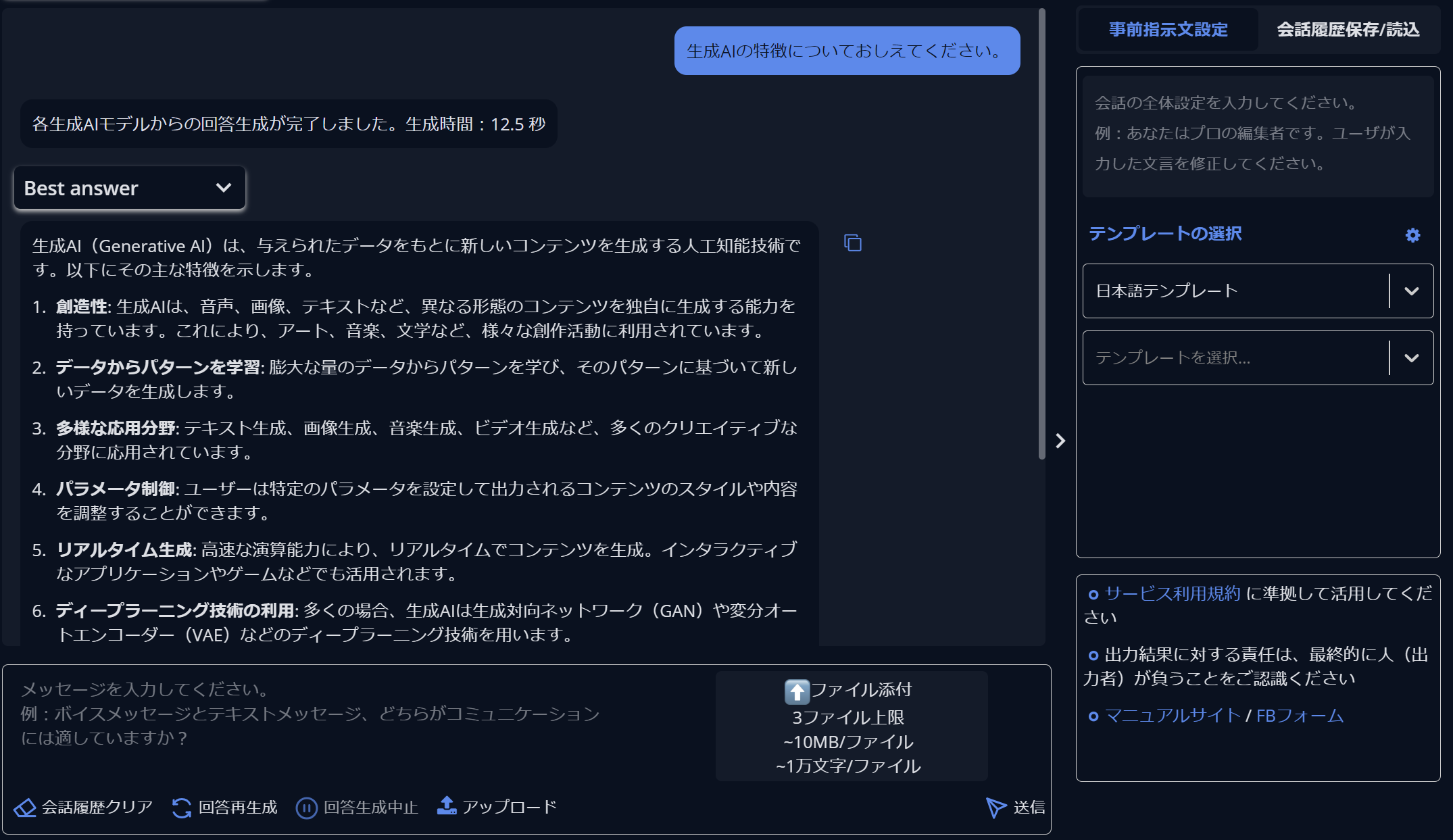Screen dimensions: 1453x840
Task: Click the 送信 paper plane icon
Action: 996,807
